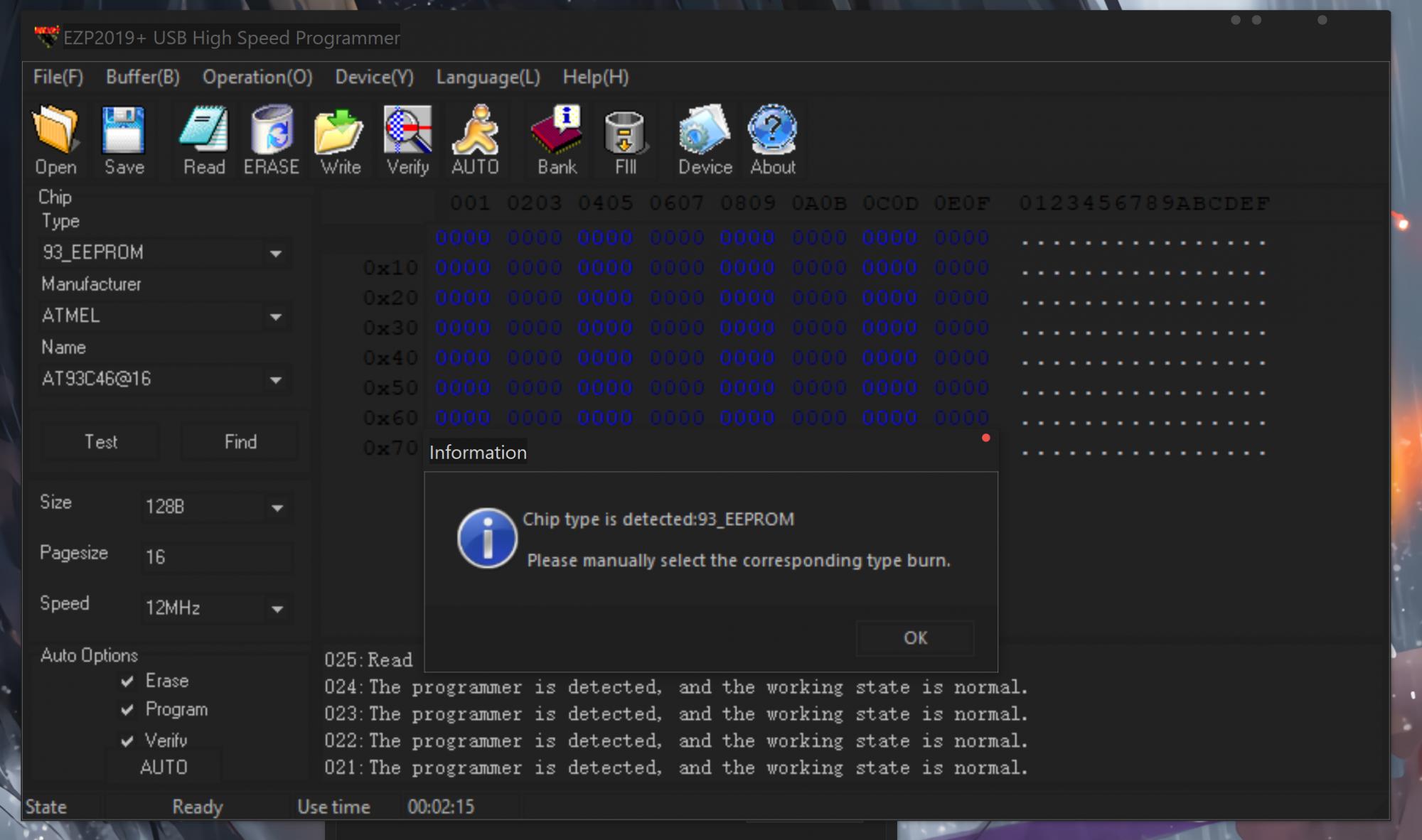The image size is (1422, 840).
Task: Click OK in the Information dialog
Action: point(915,637)
